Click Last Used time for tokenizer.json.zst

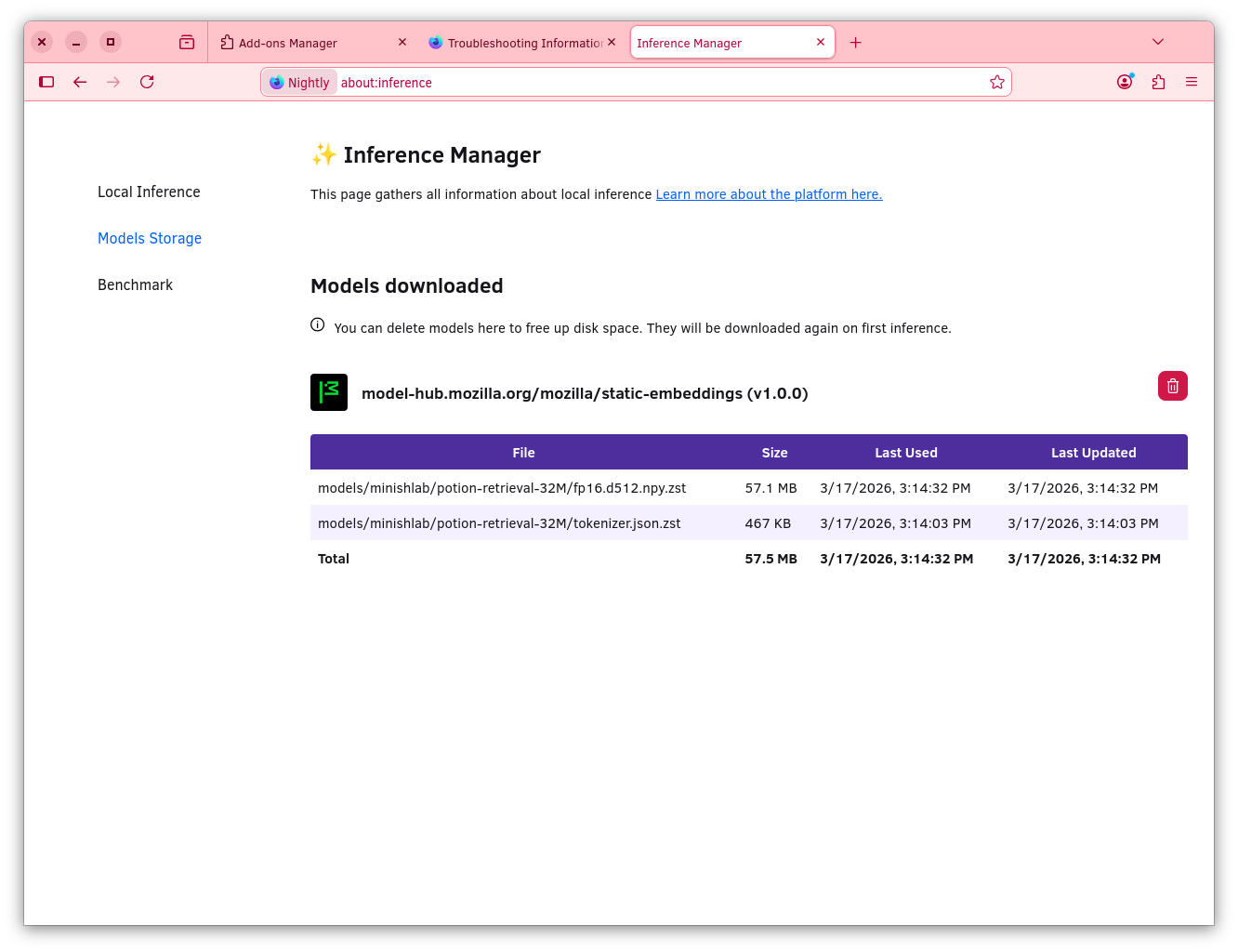[896, 523]
